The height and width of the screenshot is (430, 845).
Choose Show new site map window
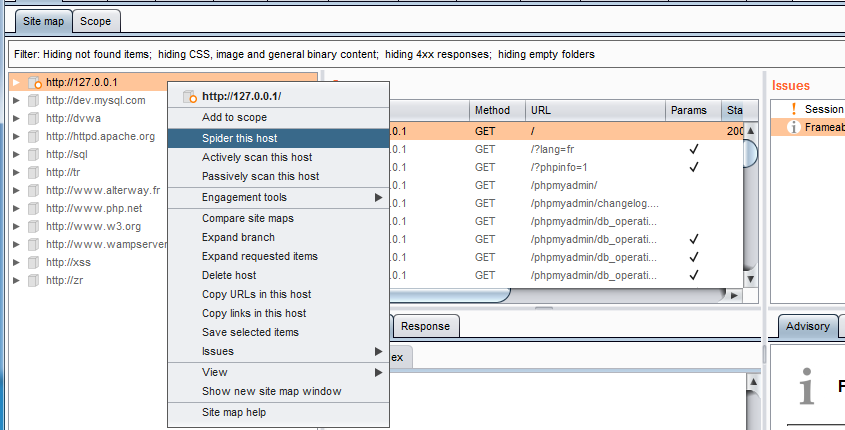[x=279, y=391]
